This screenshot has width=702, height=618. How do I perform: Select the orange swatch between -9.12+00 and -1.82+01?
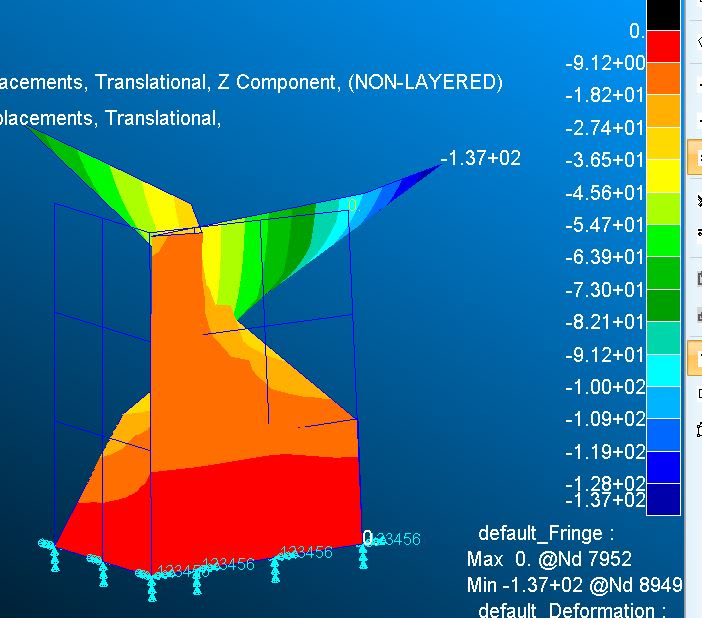pyautogui.click(x=663, y=79)
